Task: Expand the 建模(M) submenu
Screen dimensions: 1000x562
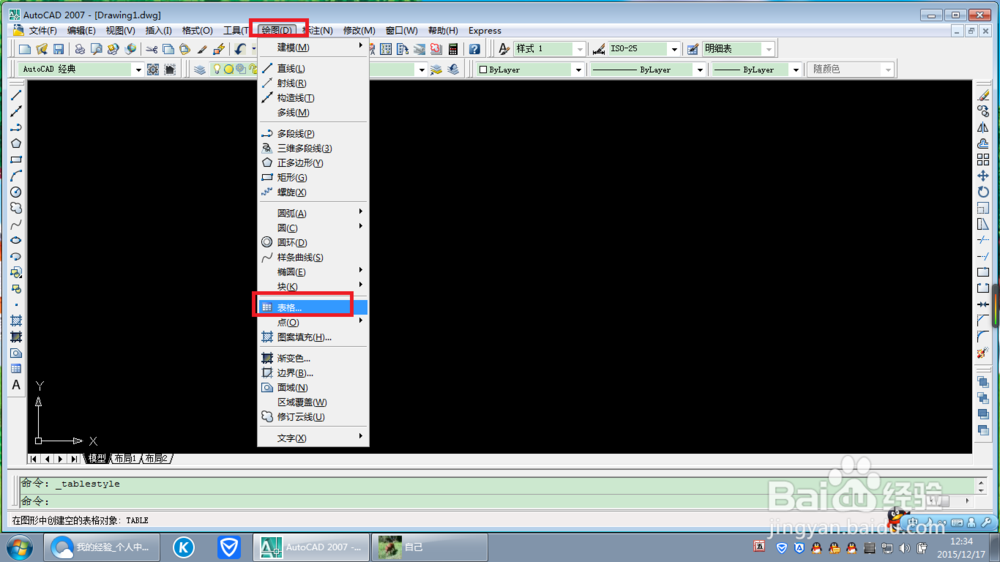Action: [x=312, y=47]
